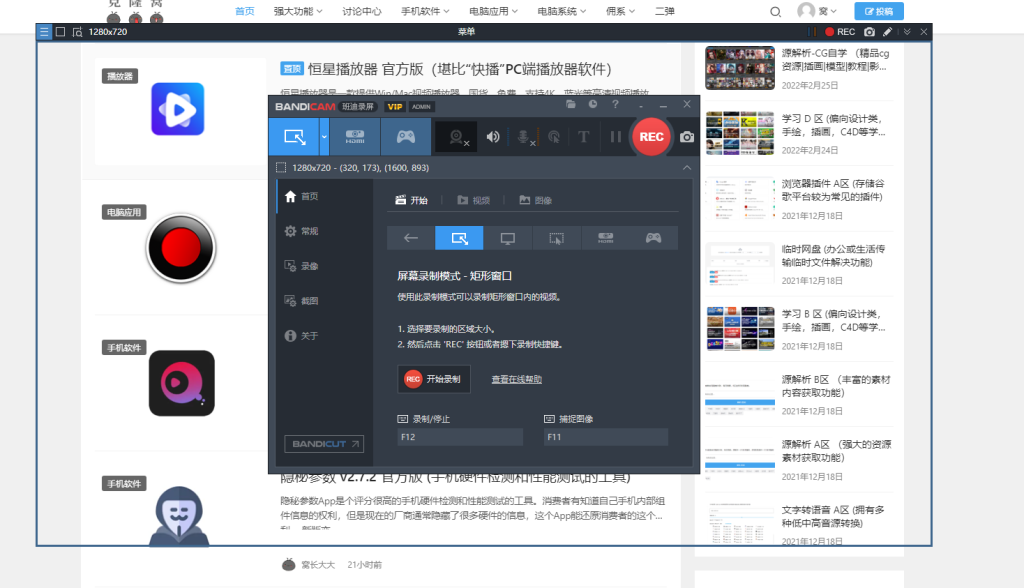Click REC on the recording frame bar

pos(840,31)
